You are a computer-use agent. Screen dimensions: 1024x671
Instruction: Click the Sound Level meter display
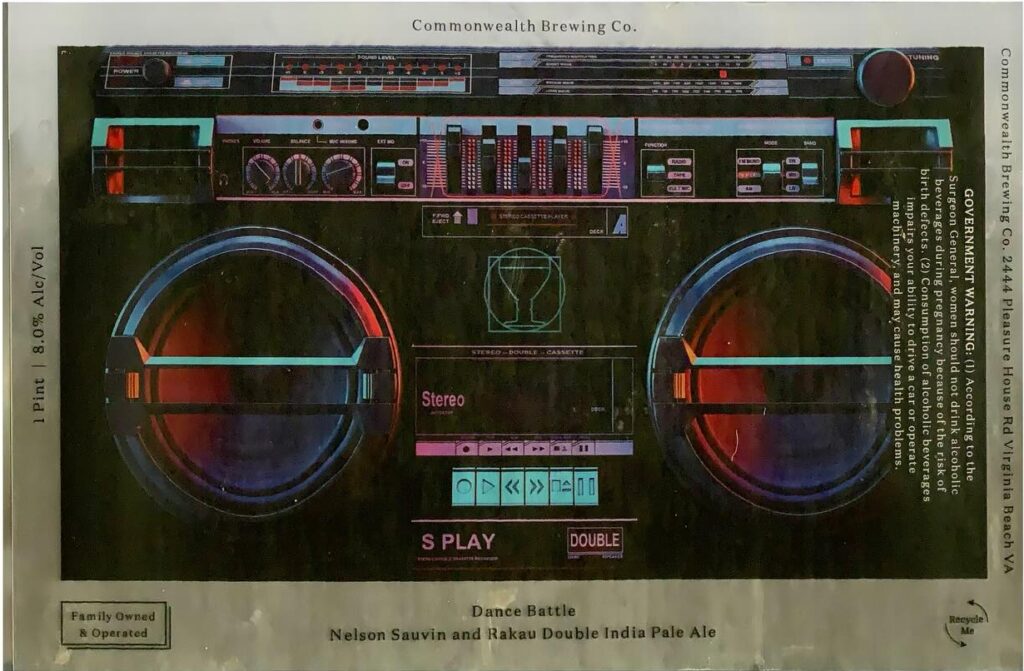[371, 74]
